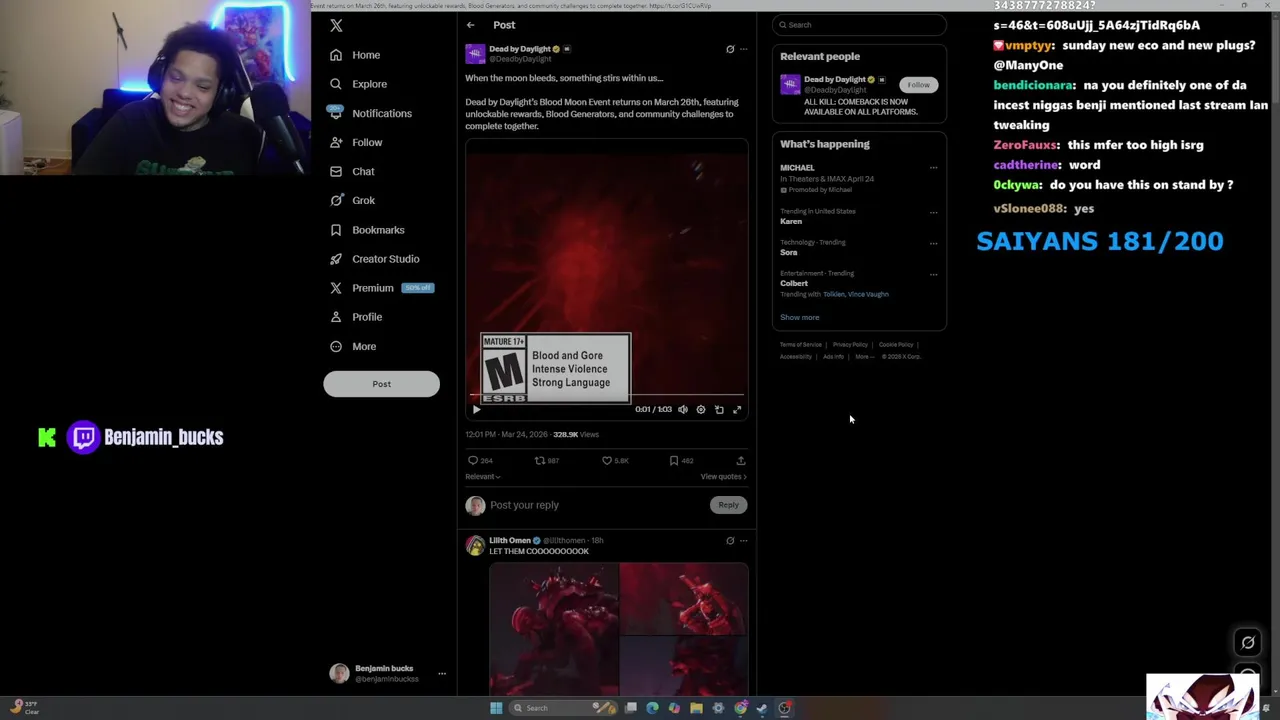This screenshot has width=1280, height=720.
Task: Open the Notifications bell icon
Action: click(x=336, y=113)
